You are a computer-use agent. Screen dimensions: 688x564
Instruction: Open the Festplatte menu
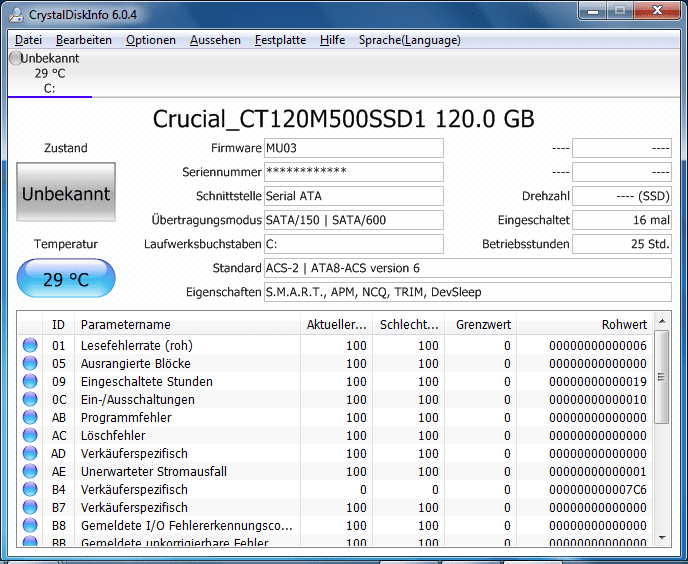(280, 40)
